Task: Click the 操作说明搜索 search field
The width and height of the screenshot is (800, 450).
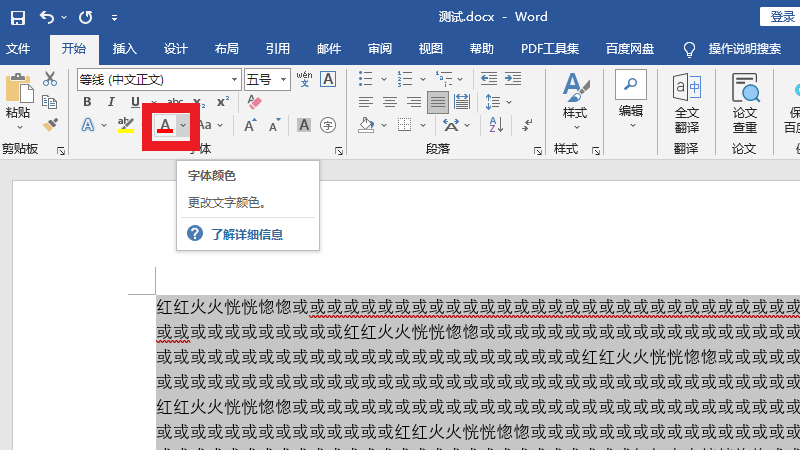Action: coord(744,48)
